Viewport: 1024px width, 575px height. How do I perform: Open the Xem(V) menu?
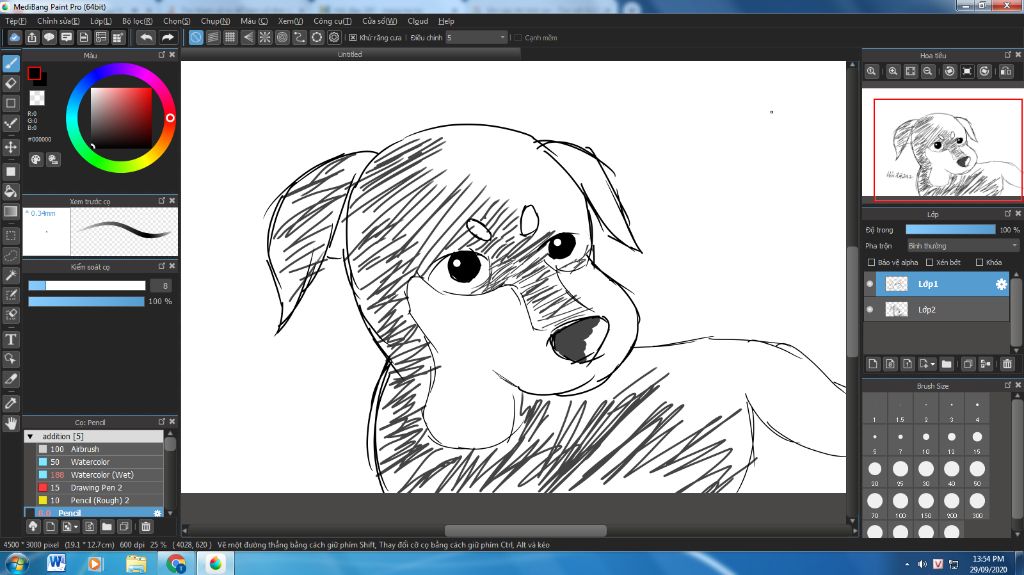291,22
